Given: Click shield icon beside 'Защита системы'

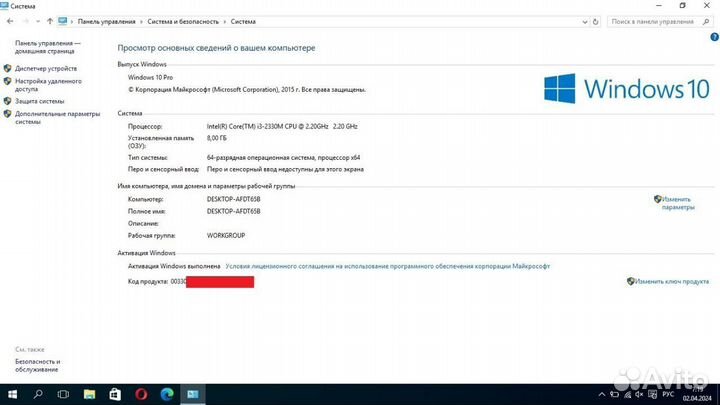Looking at the screenshot, I should click(x=7, y=101).
